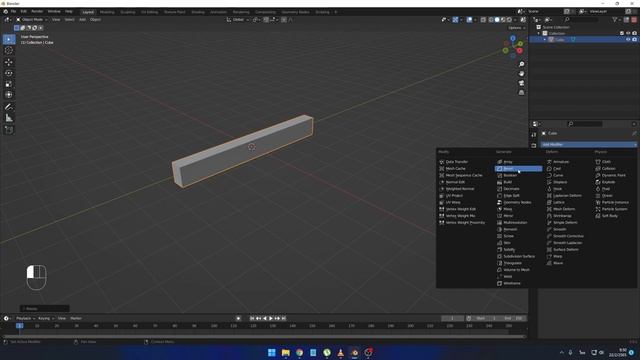Choose Bevel modifier from menu
This screenshot has height=360, width=640.
tap(518, 169)
